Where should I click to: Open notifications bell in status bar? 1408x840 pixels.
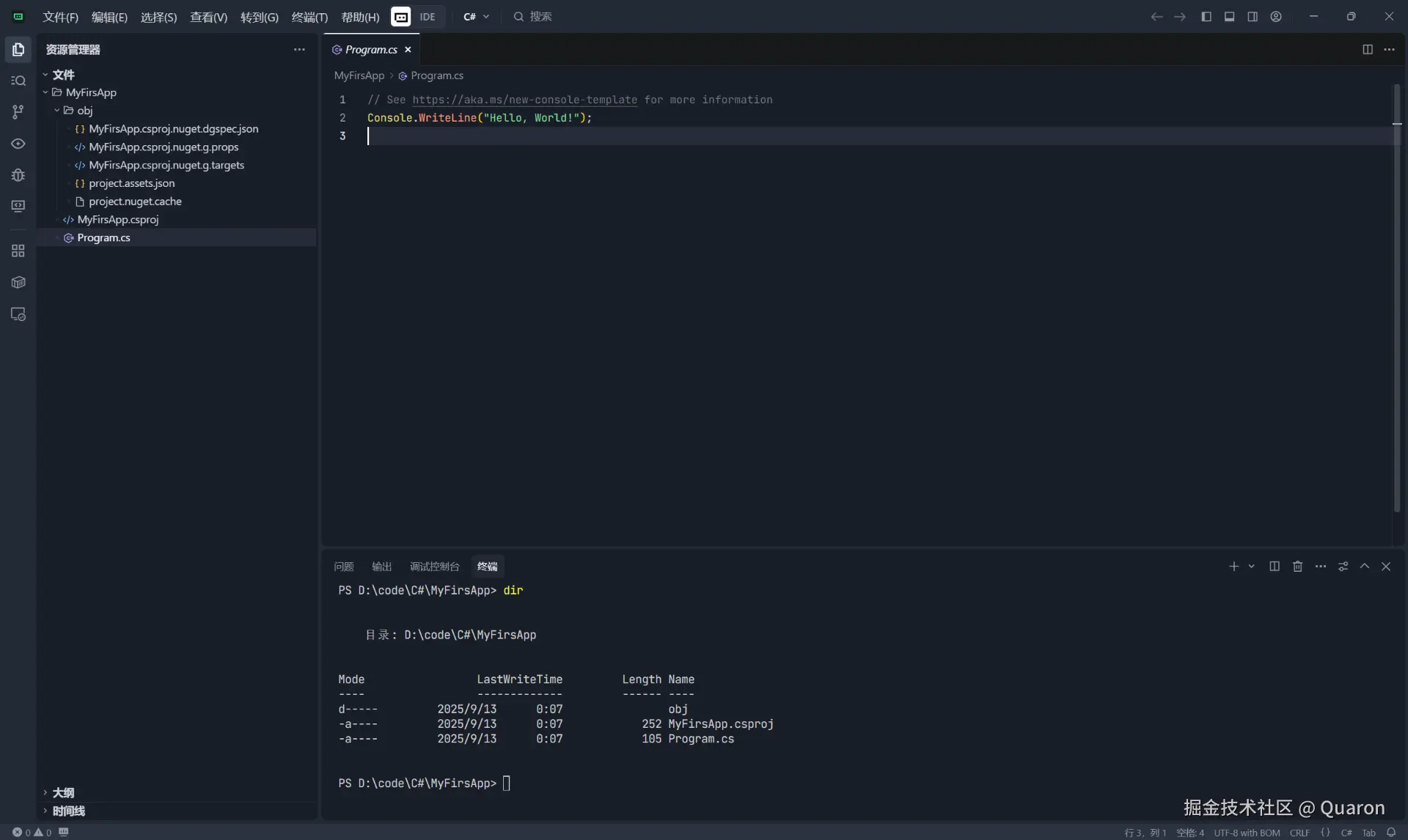pyautogui.click(x=1391, y=833)
